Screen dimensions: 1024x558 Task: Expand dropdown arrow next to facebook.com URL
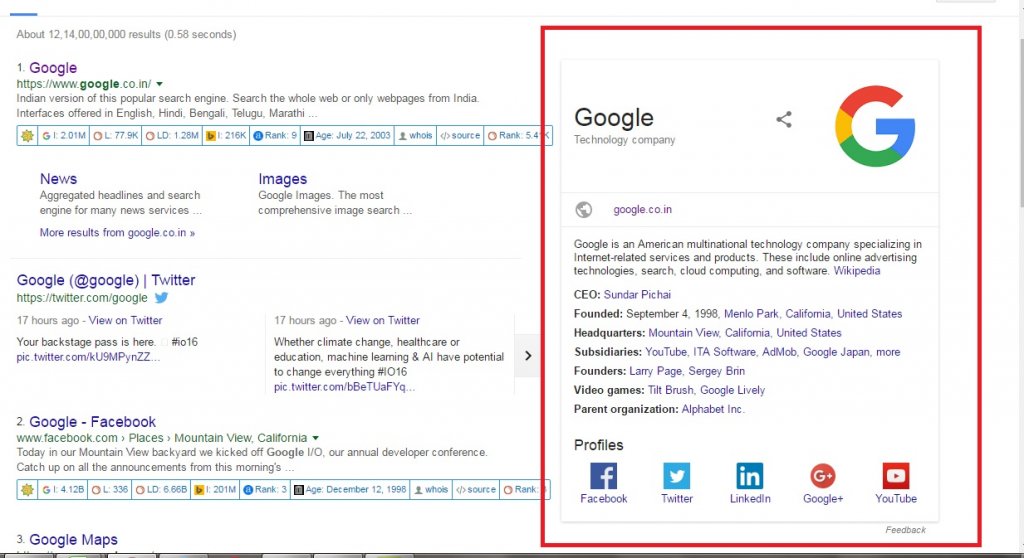point(315,438)
